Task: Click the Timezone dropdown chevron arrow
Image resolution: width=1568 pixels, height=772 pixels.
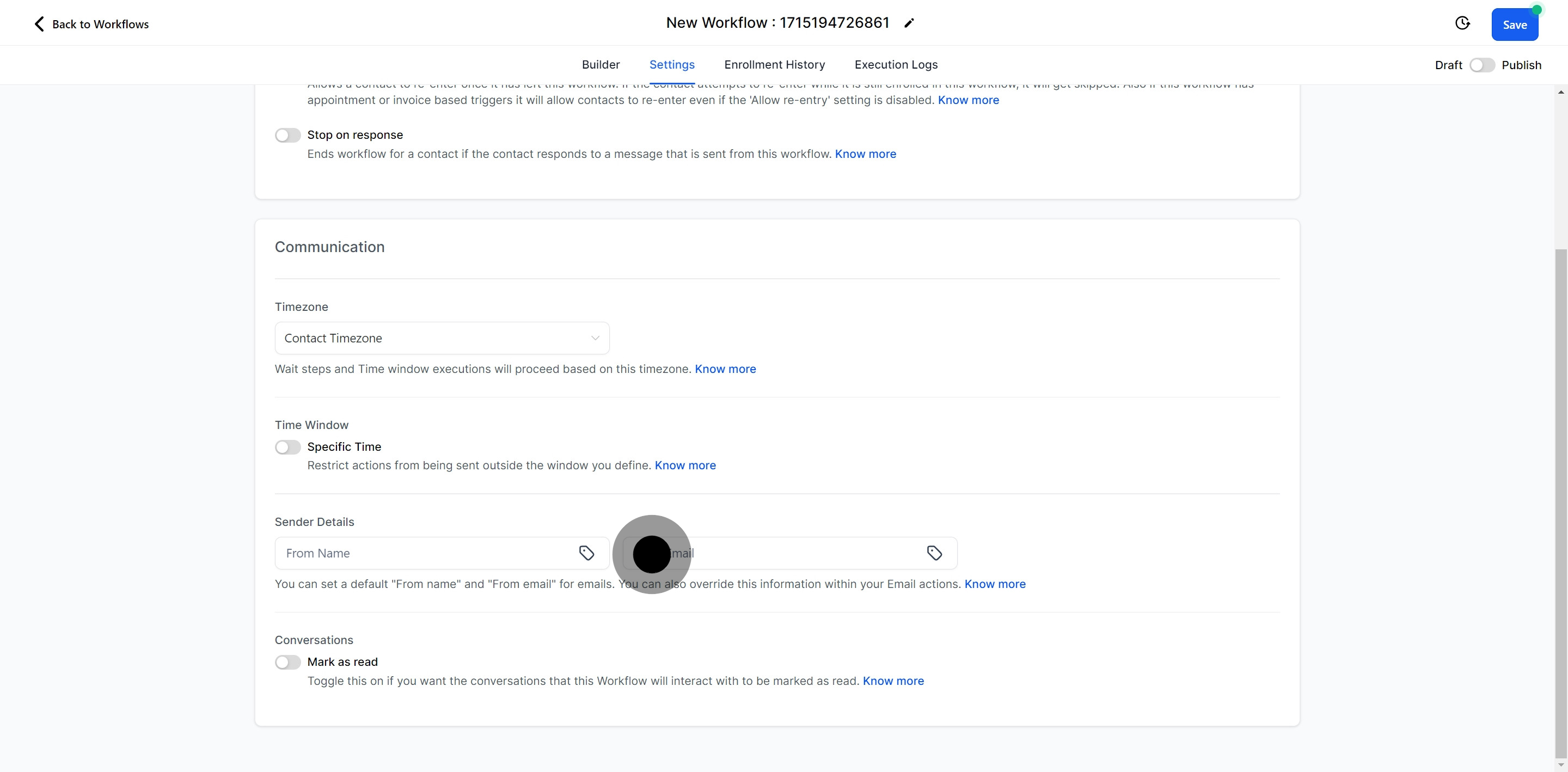Action: [595, 338]
